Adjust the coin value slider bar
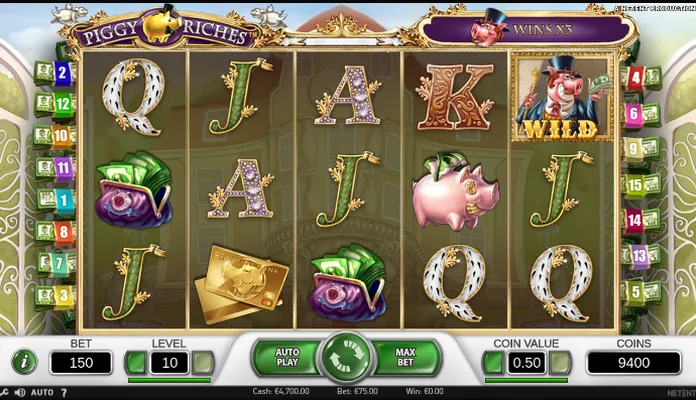The width and height of the screenshot is (696, 400). [x=526, y=380]
